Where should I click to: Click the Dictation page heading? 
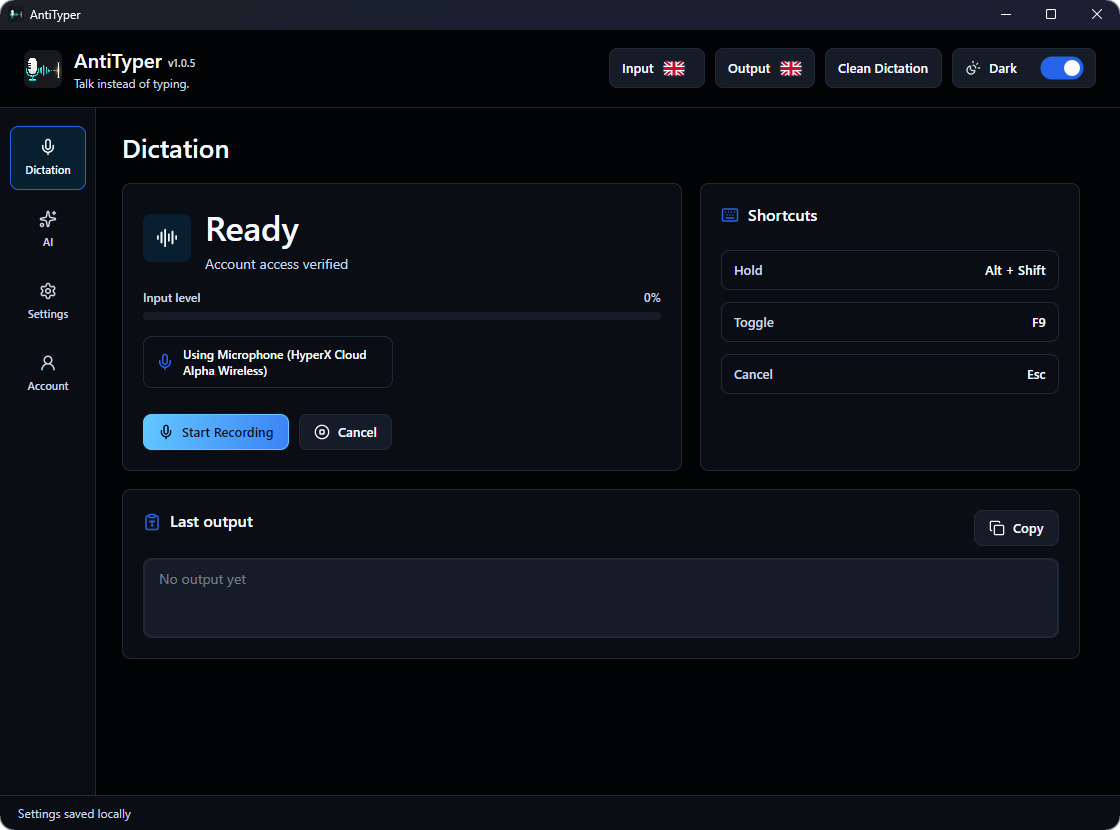[x=176, y=149]
